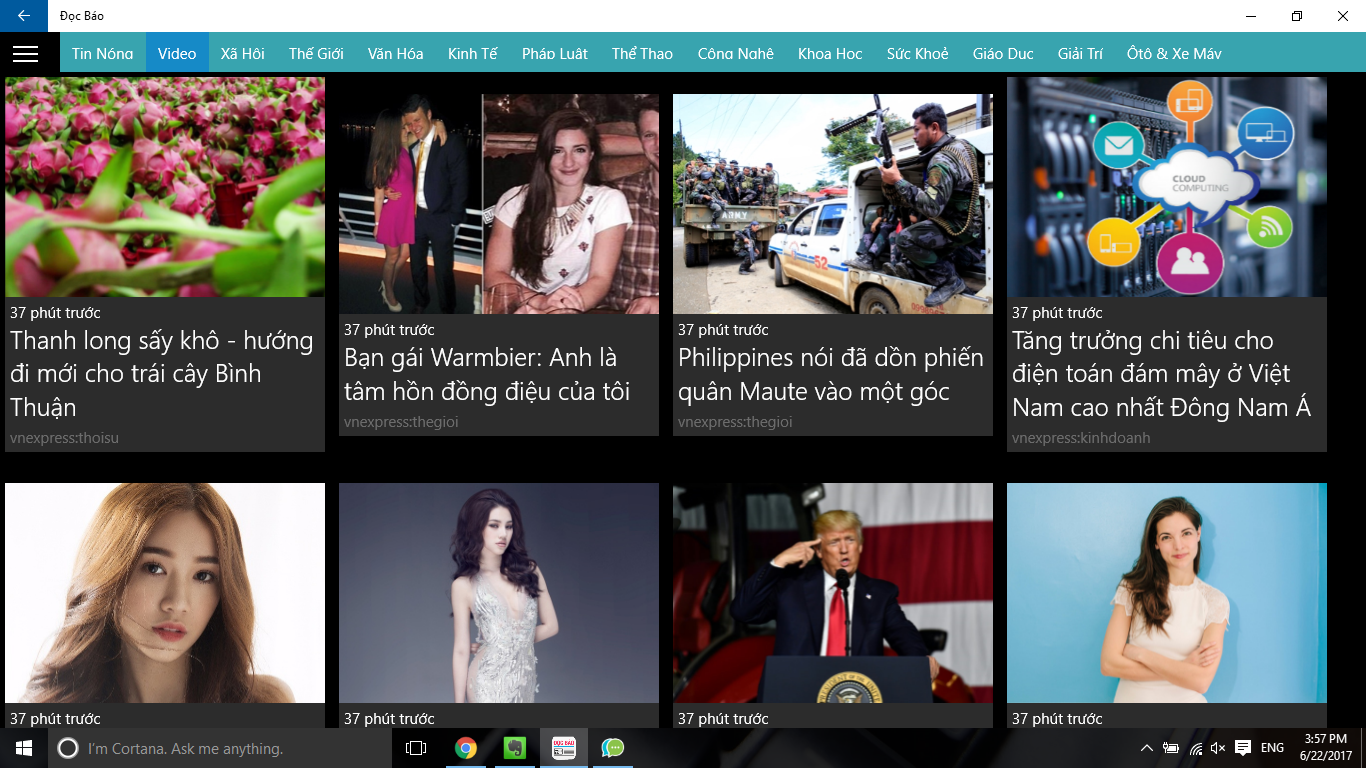Open the hamburger menu

pos(25,54)
